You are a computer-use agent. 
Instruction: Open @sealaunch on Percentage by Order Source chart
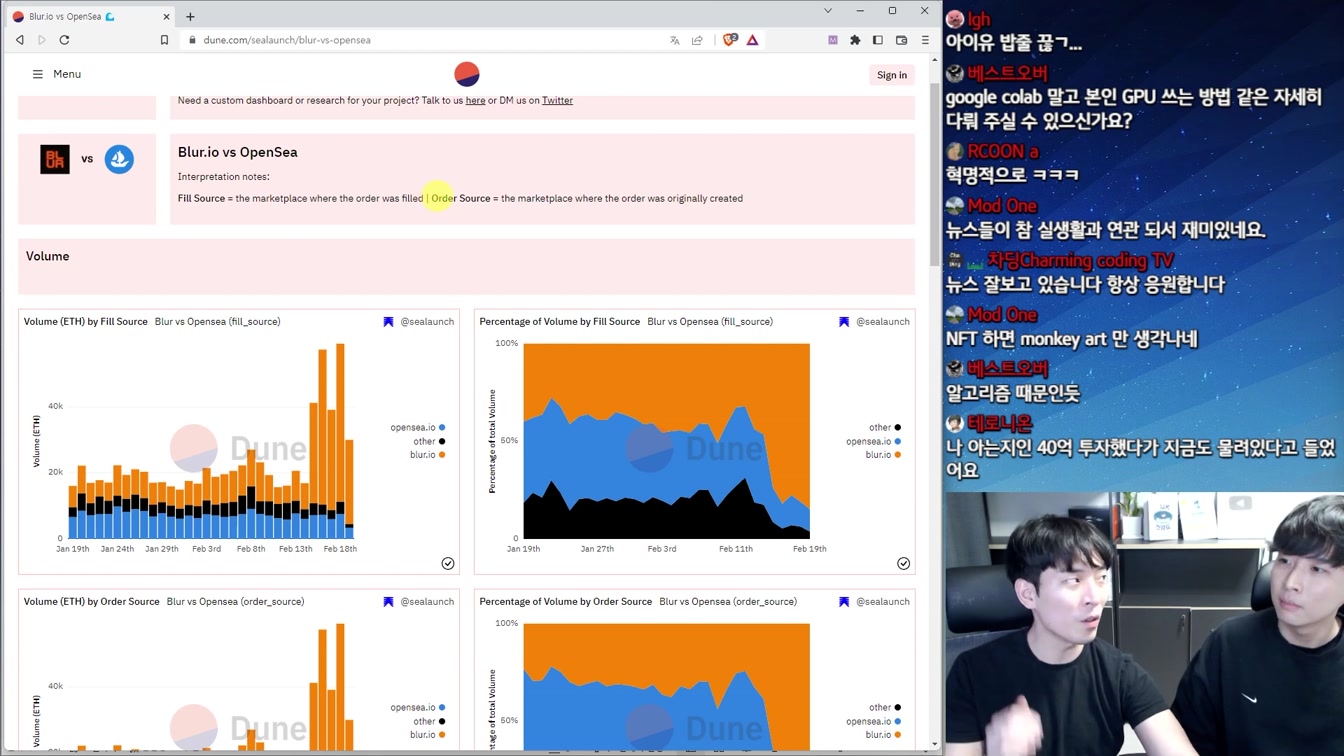pyautogui.click(x=883, y=602)
